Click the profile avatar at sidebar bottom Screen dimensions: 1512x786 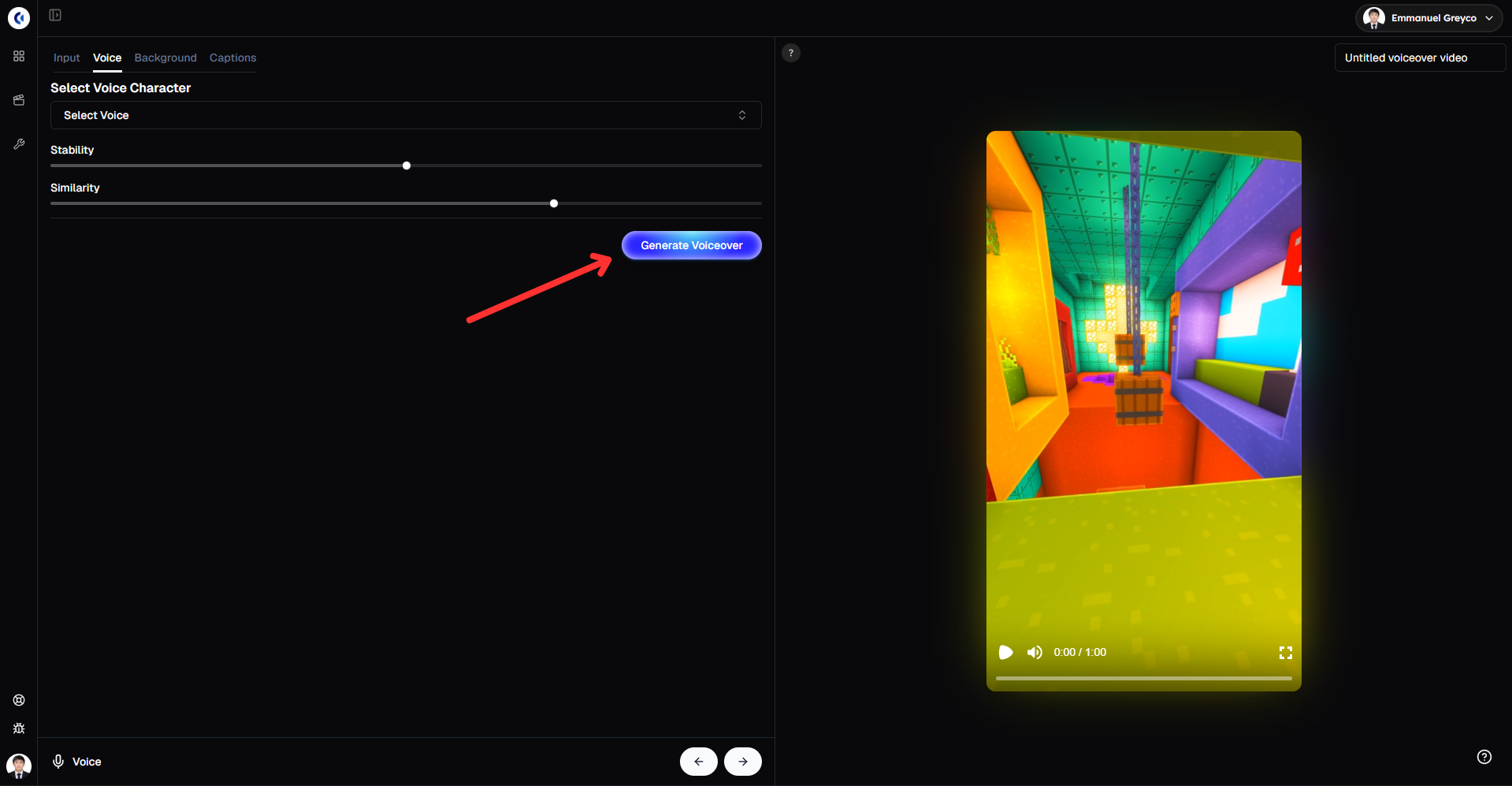[x=19, y=766]
